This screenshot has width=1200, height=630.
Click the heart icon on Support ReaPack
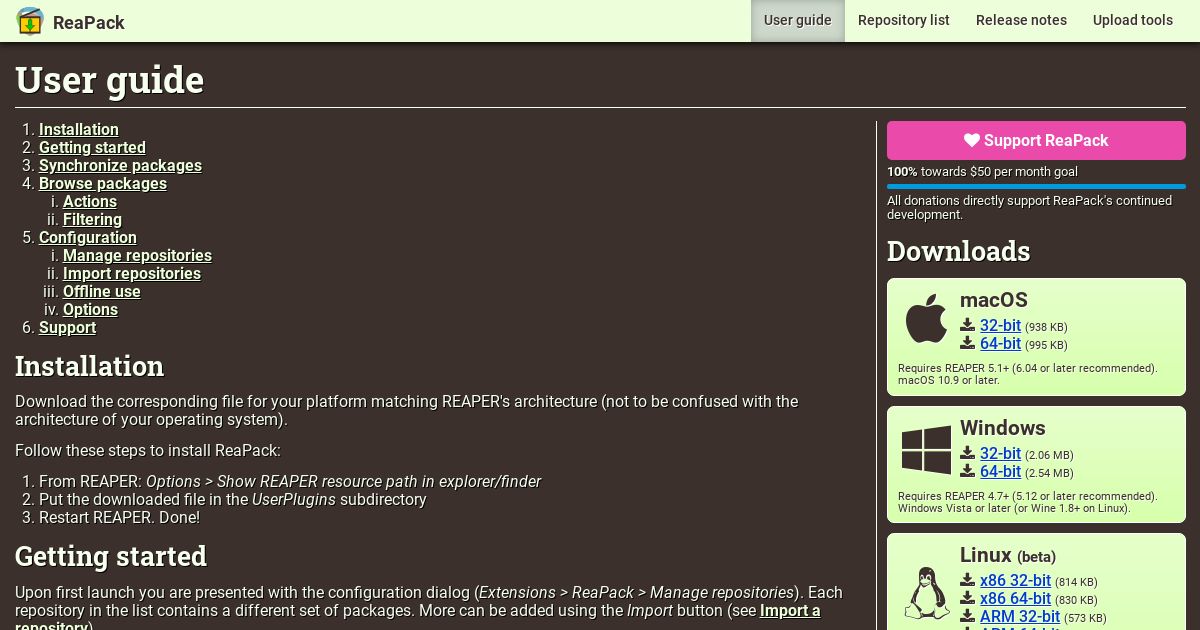[972, 141]
